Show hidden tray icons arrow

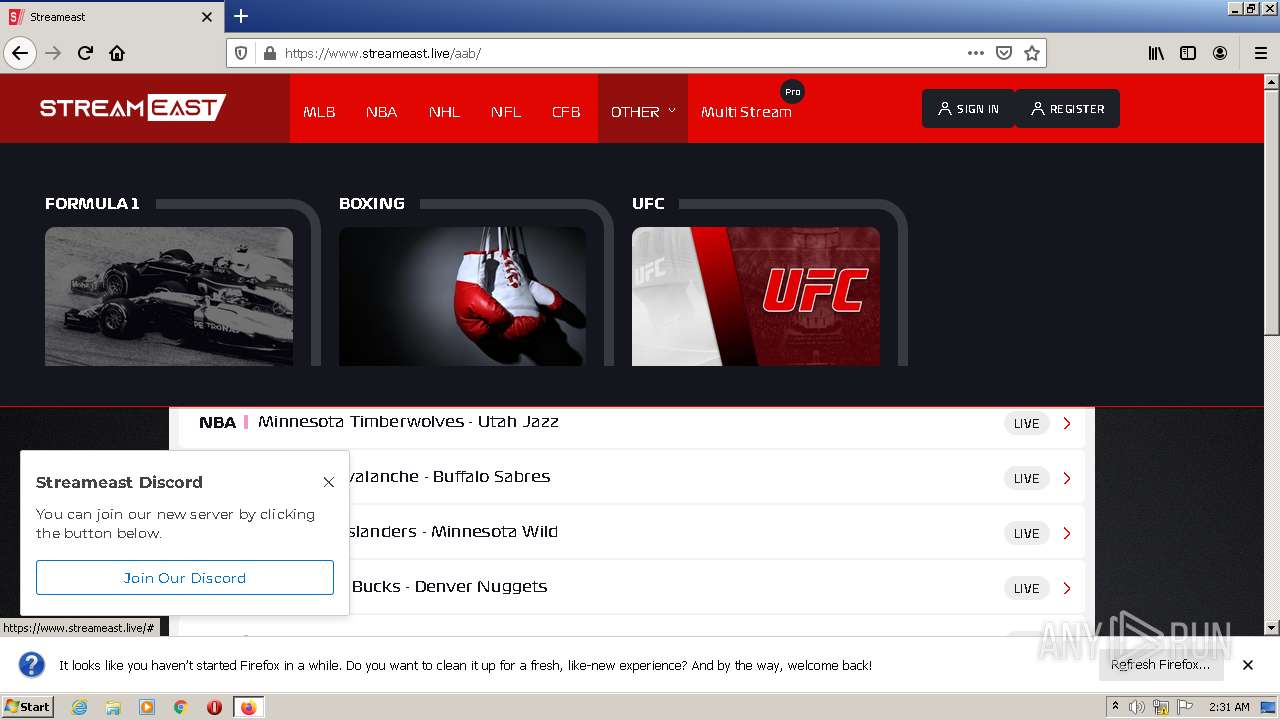click(1115, 707)
